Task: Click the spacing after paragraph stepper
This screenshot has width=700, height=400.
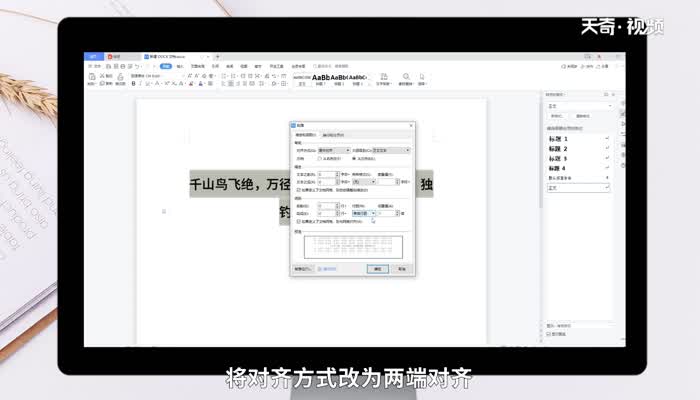Action: [x=337, y=213]
